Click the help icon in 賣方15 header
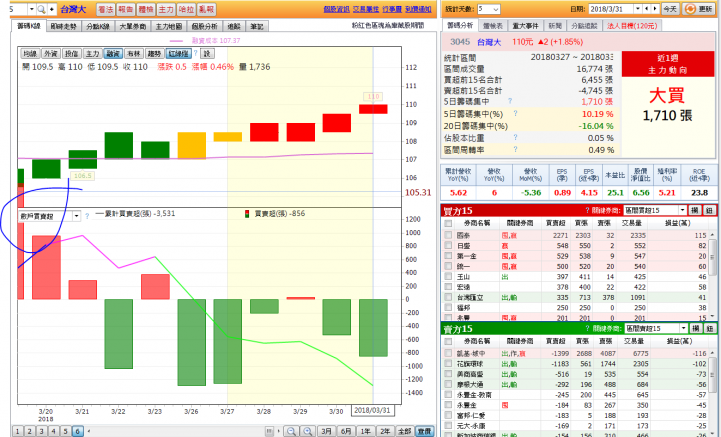Screen dimensions: 721x437 [x=588, y=328]
